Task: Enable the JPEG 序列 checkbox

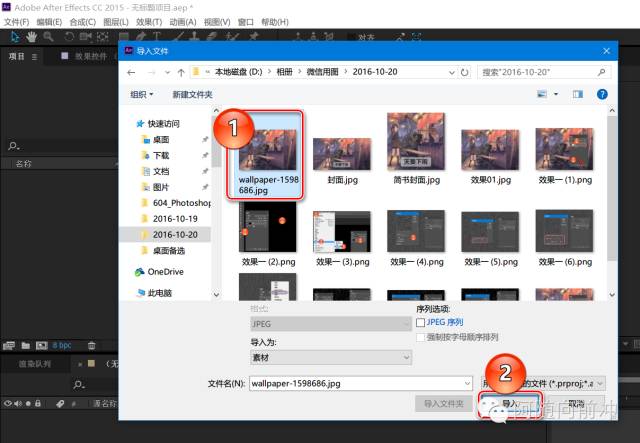Action: pos(421,322)
